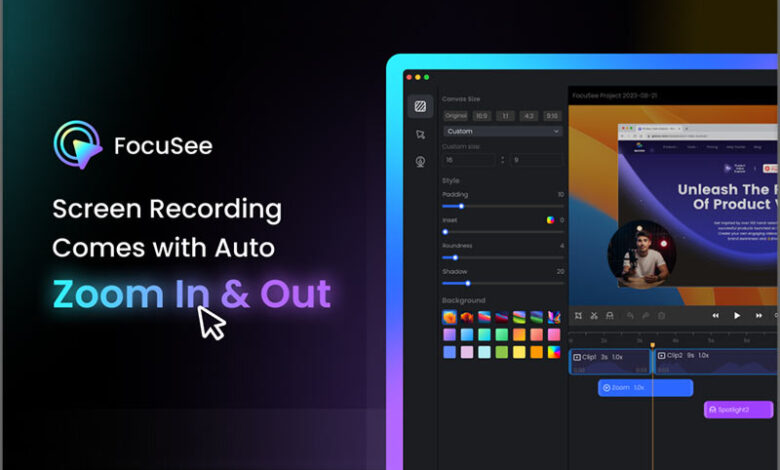The width and height of the screenshot is (780, 470).
Task: Select the 1:1 canvas size button
Action: pos(505,116)
